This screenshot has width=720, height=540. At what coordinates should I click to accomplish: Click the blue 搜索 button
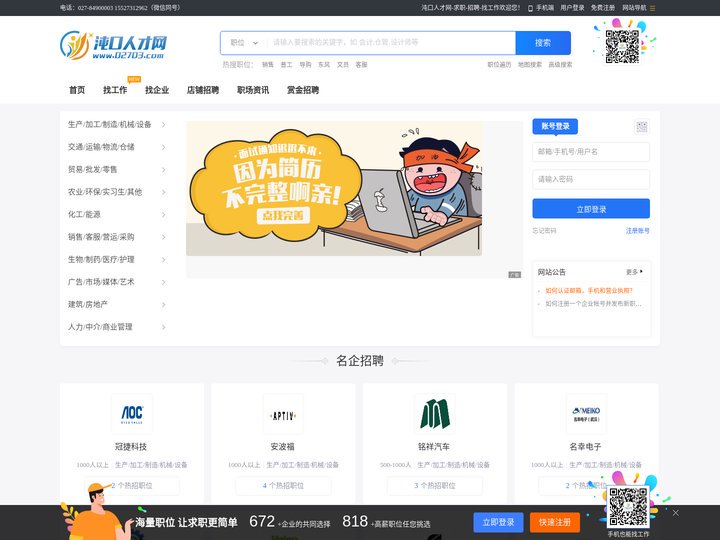543,43
